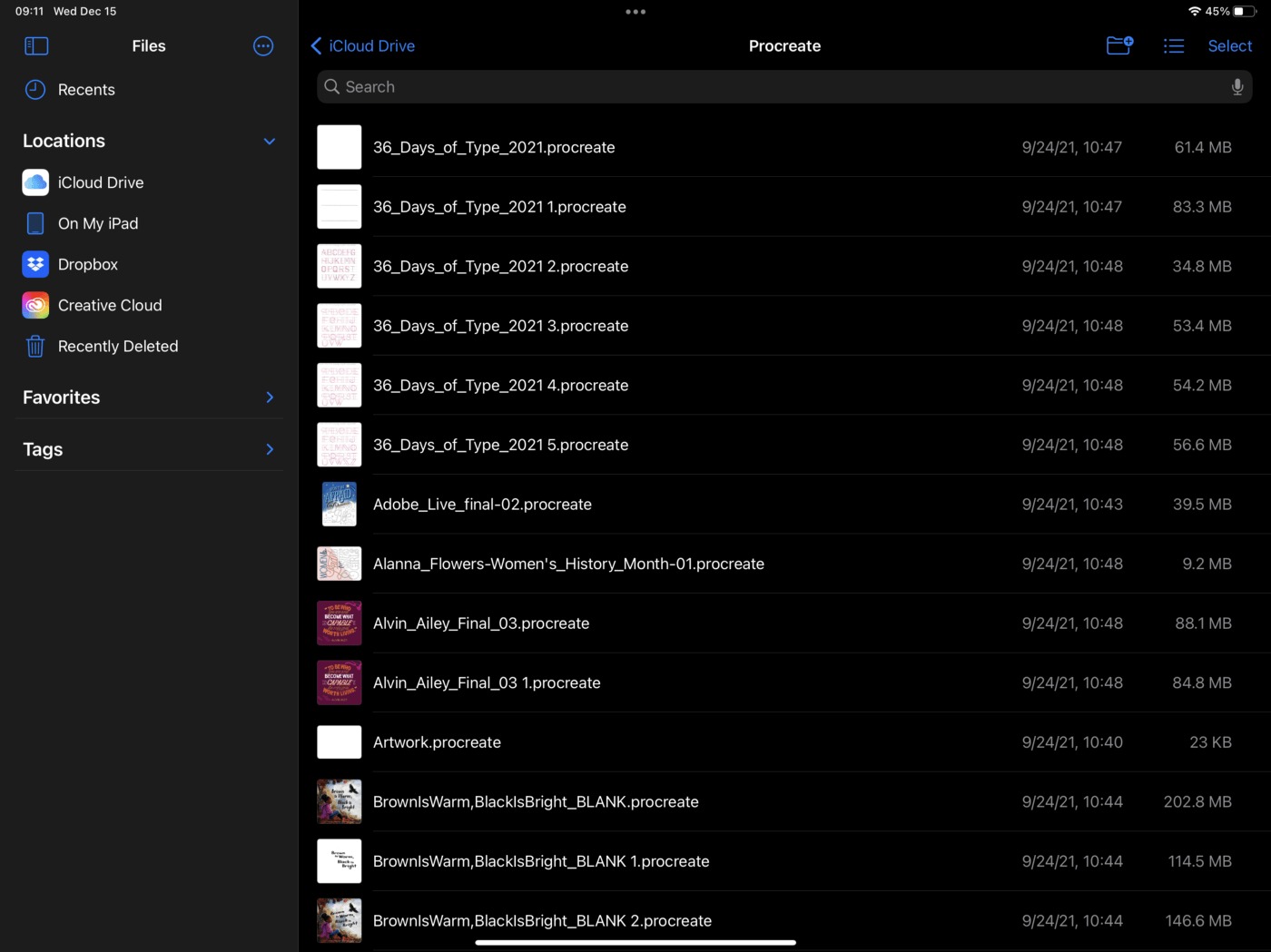Open Recently Deleted trash
1271x952 pixels.
coord(117,347)
